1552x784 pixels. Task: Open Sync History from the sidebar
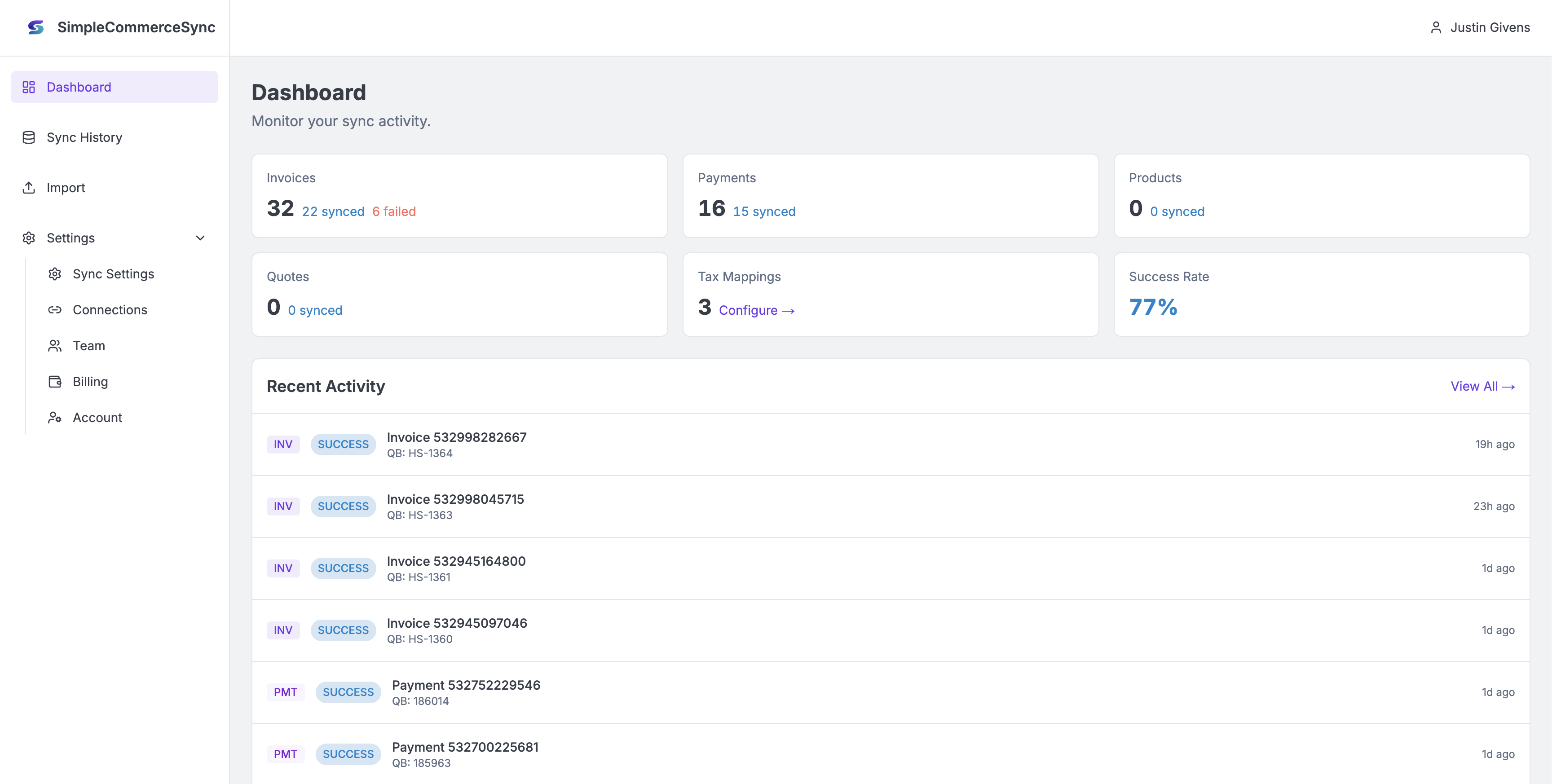(84, 137)
